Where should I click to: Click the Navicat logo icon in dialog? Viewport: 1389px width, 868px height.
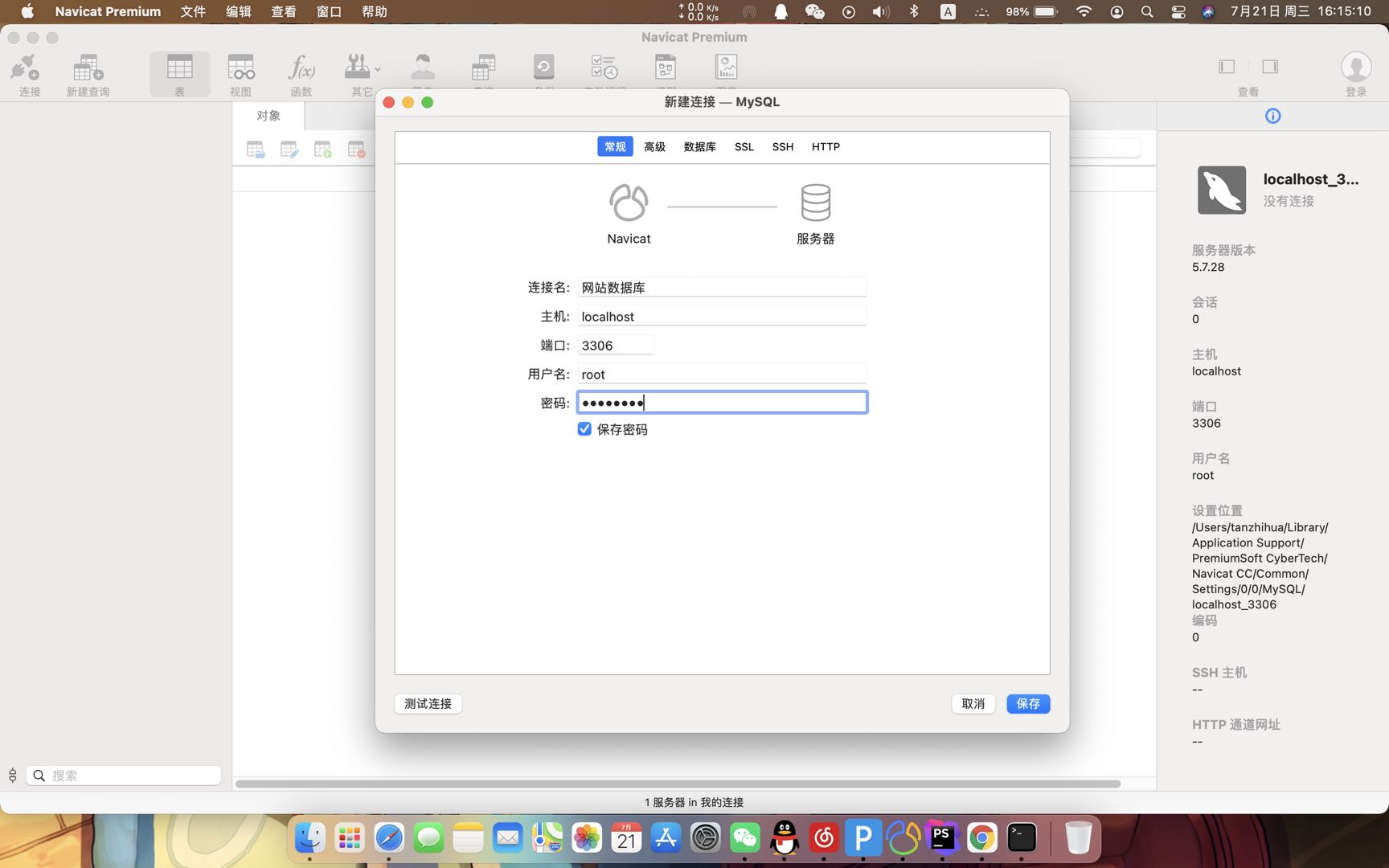629,203
